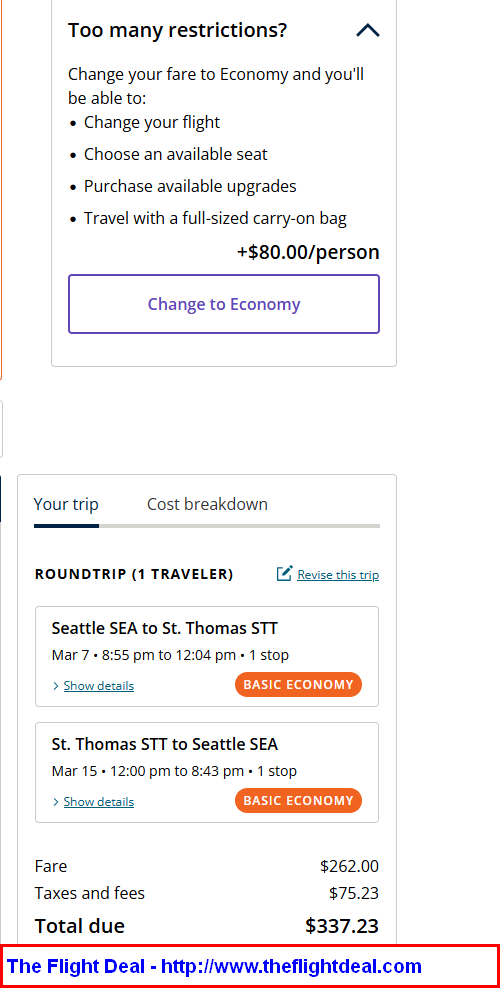Collapse the Too many restrictions panel chevron
This screenshot has height=988, width=500.
pyautogui.click(x=368, y=30)
